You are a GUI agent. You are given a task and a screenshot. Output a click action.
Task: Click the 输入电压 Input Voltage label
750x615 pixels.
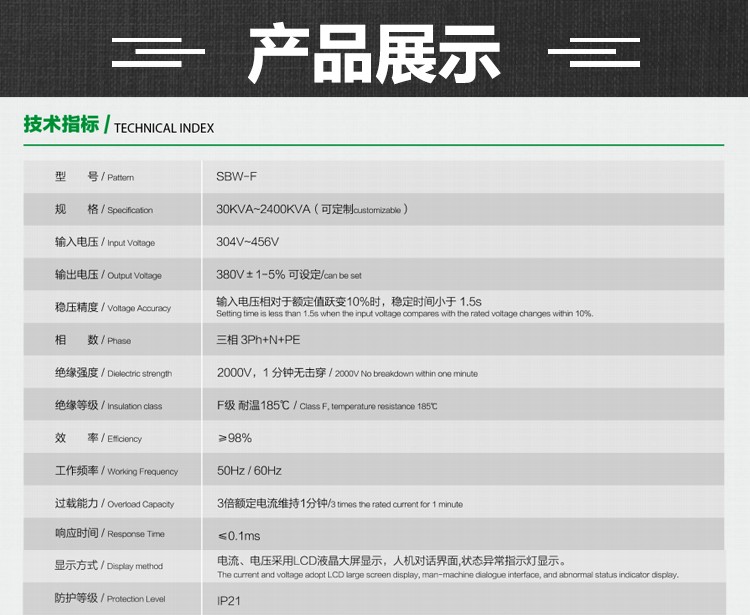(x=105, y=242)
